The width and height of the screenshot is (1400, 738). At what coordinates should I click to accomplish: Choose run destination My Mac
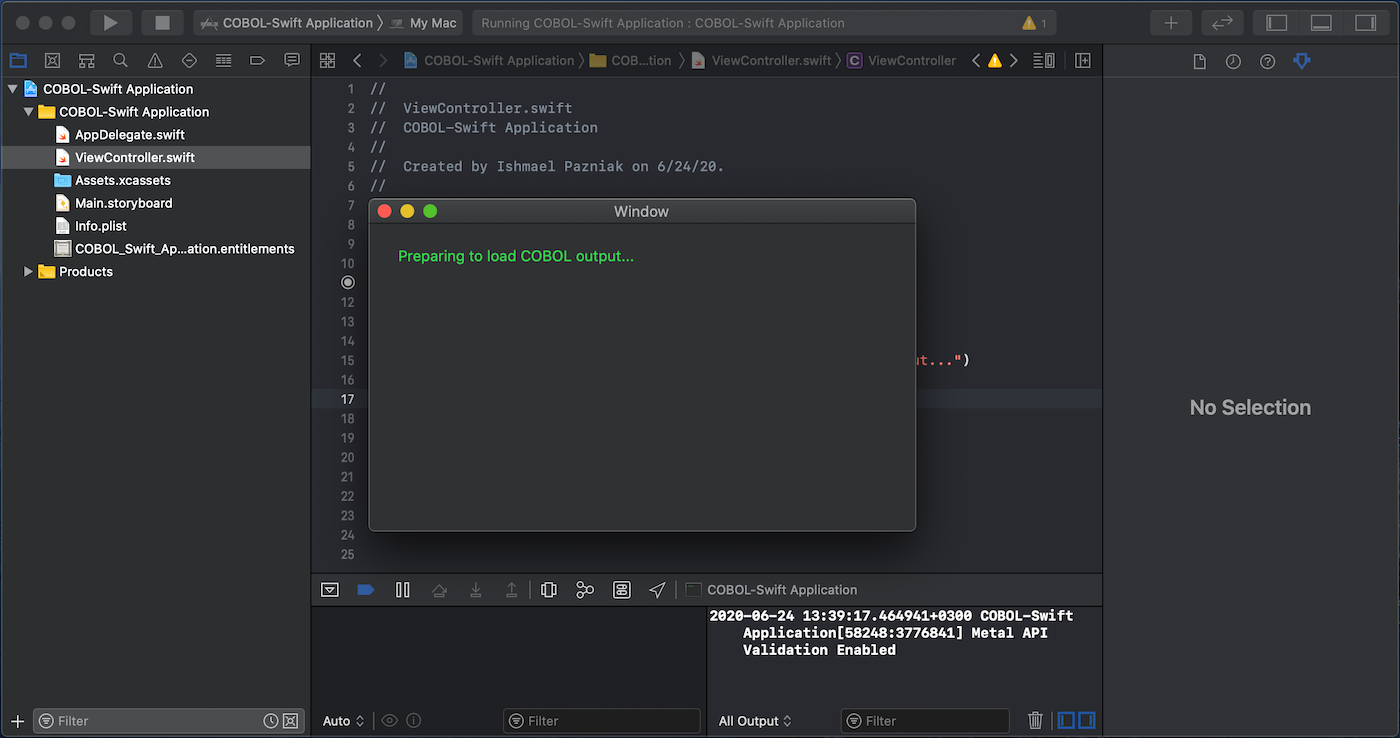(x=424, y=22)
